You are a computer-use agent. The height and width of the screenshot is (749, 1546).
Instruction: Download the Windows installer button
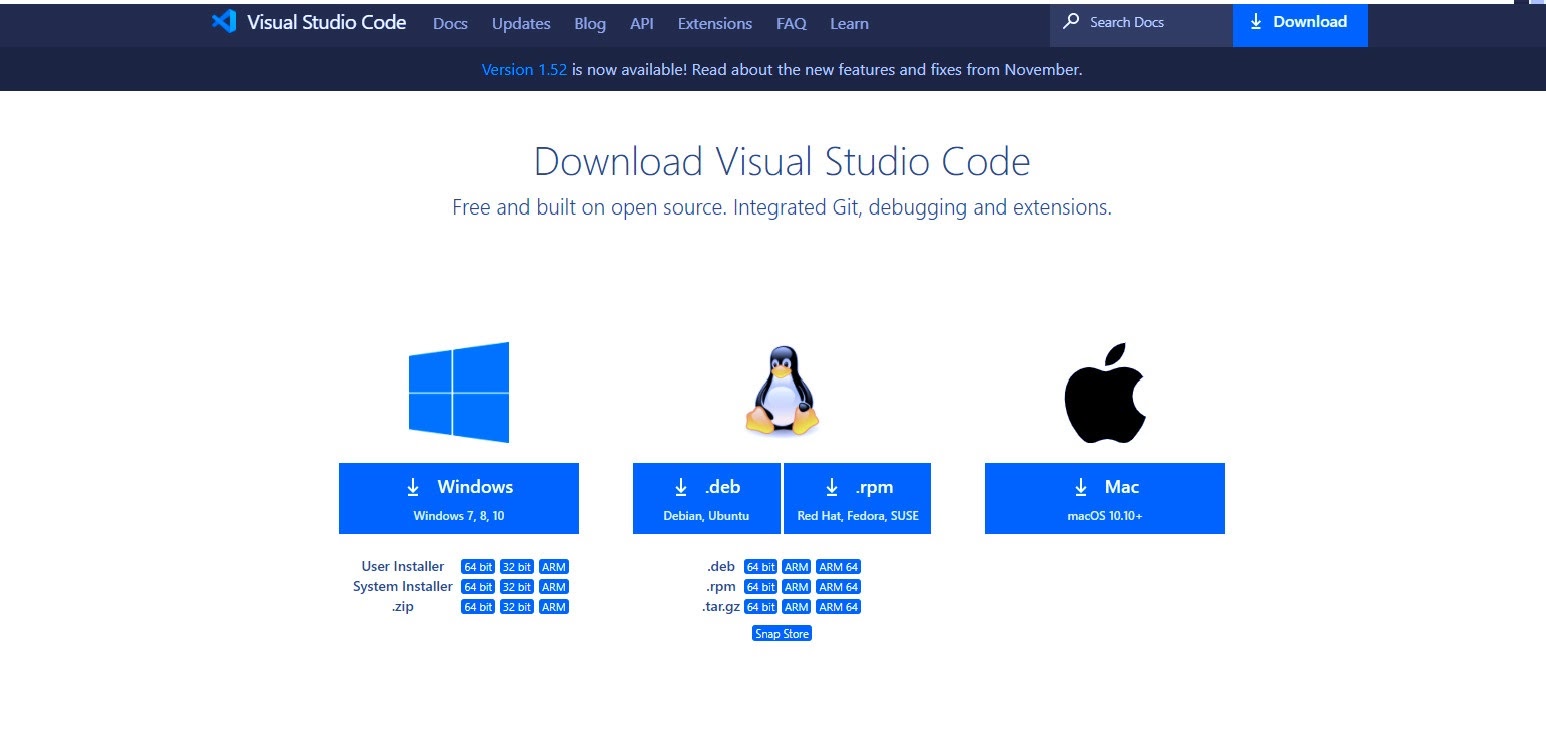[459, 498]
